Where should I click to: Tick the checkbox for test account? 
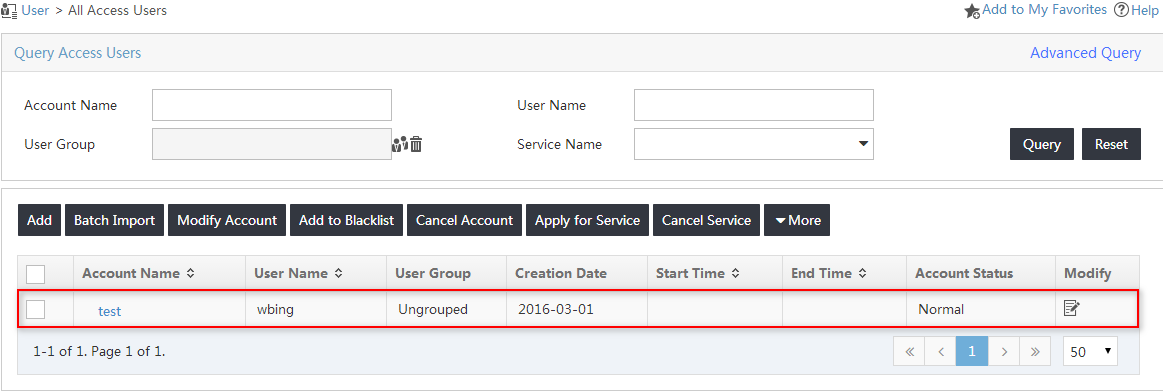[36, 309]
